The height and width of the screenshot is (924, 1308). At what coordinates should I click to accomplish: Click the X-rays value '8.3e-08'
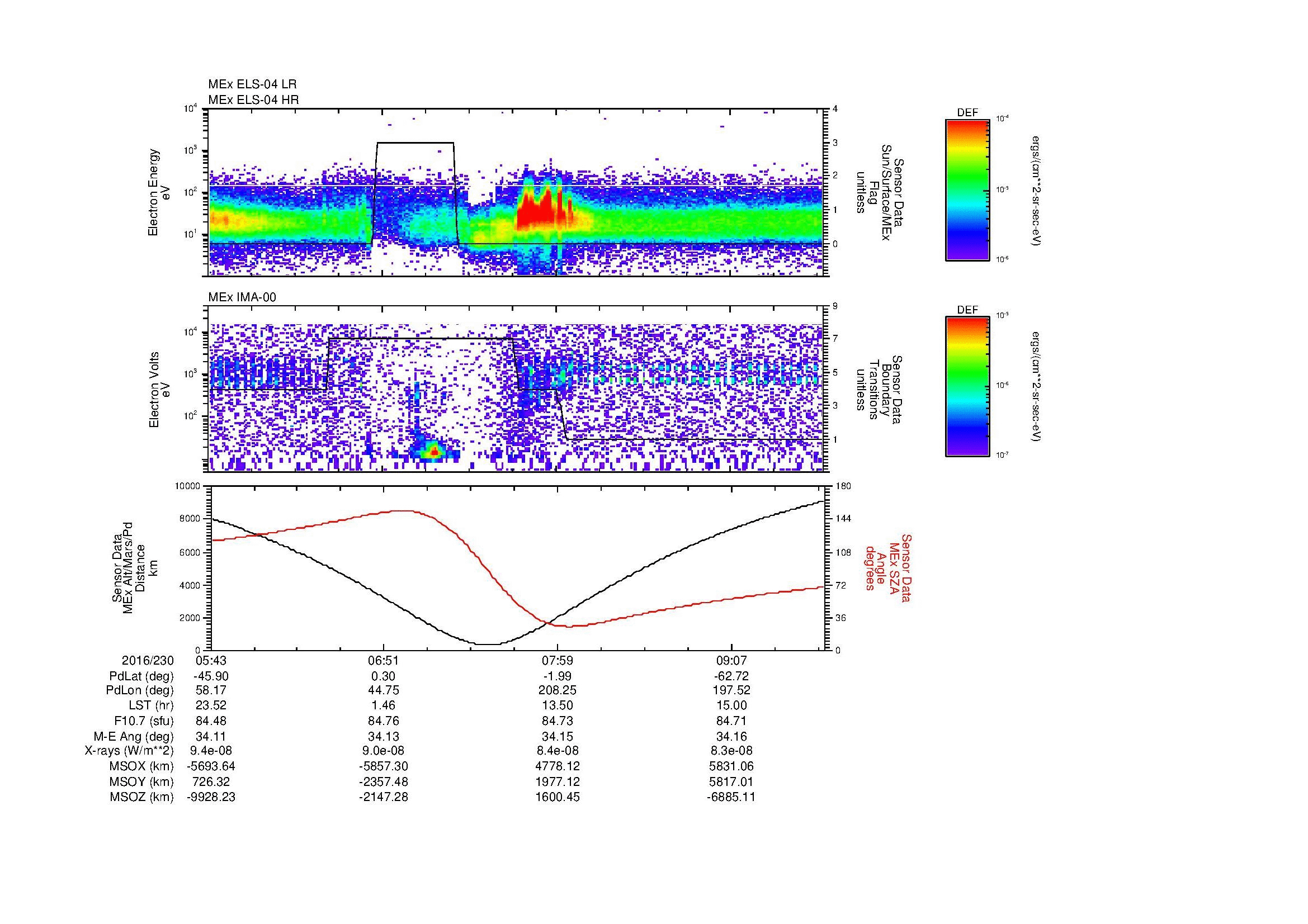click(x=731, y=751)
